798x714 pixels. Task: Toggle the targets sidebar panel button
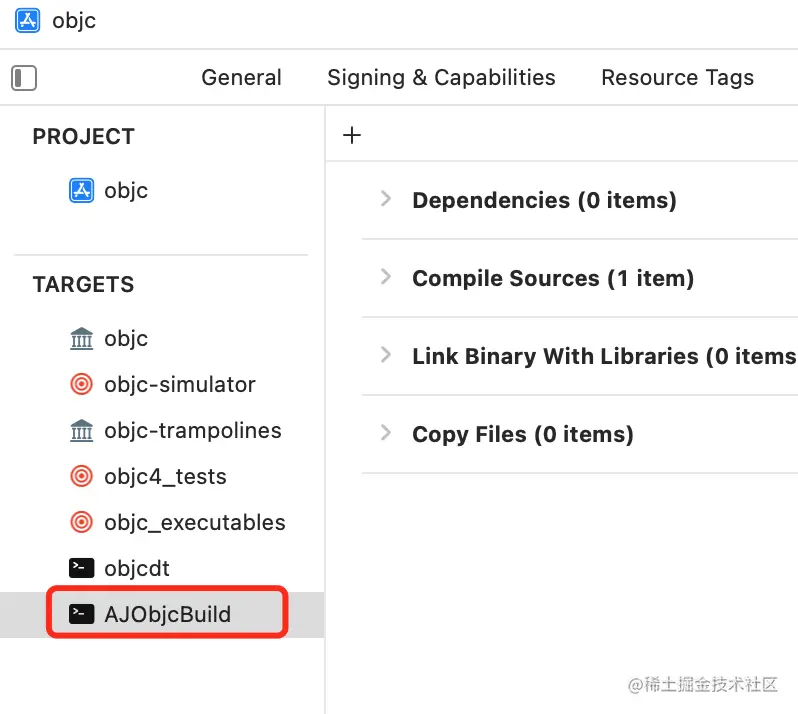pyautogui.click(x=24, y=78)
